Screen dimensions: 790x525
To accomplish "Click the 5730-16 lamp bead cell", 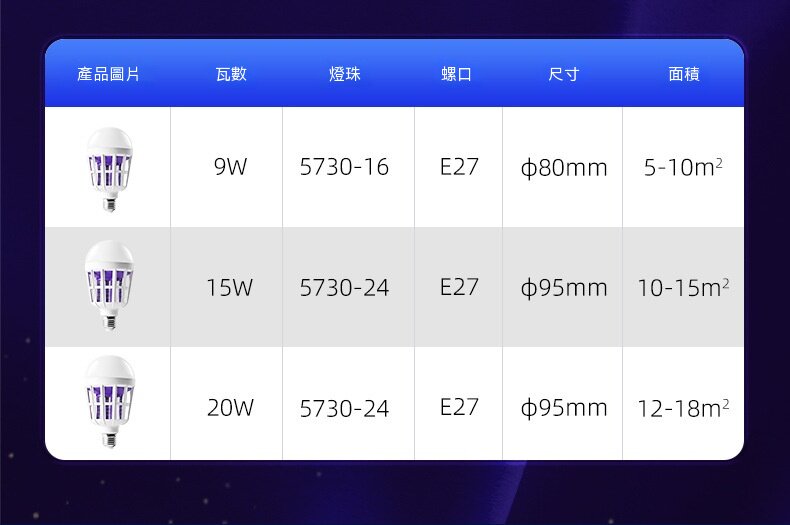I will pos(344,168).
